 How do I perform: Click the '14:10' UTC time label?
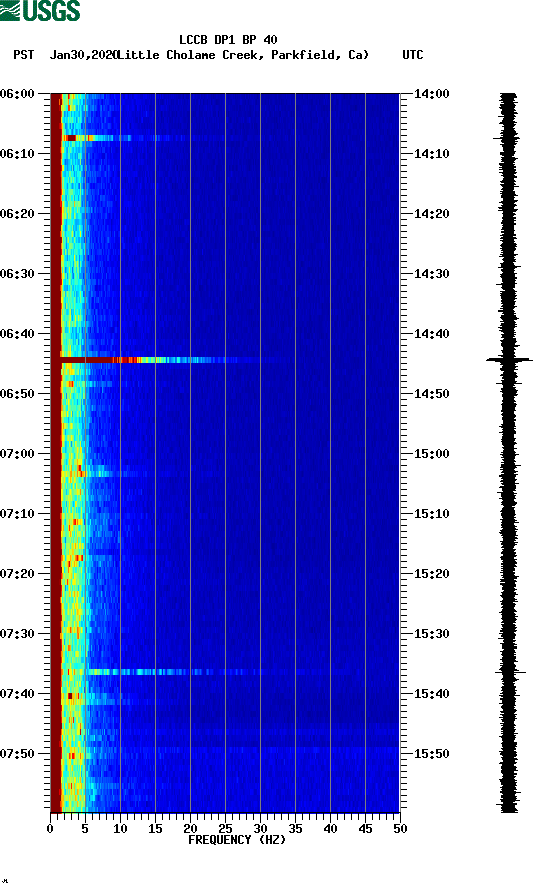point(431,154)
